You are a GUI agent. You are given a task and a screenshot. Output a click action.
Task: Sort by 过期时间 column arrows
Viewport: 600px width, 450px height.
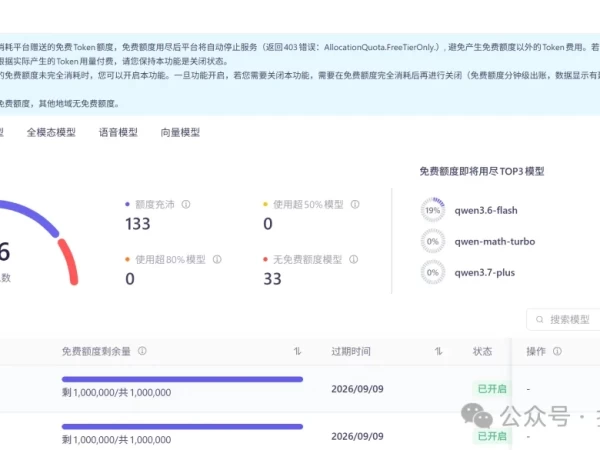point(439,351)
